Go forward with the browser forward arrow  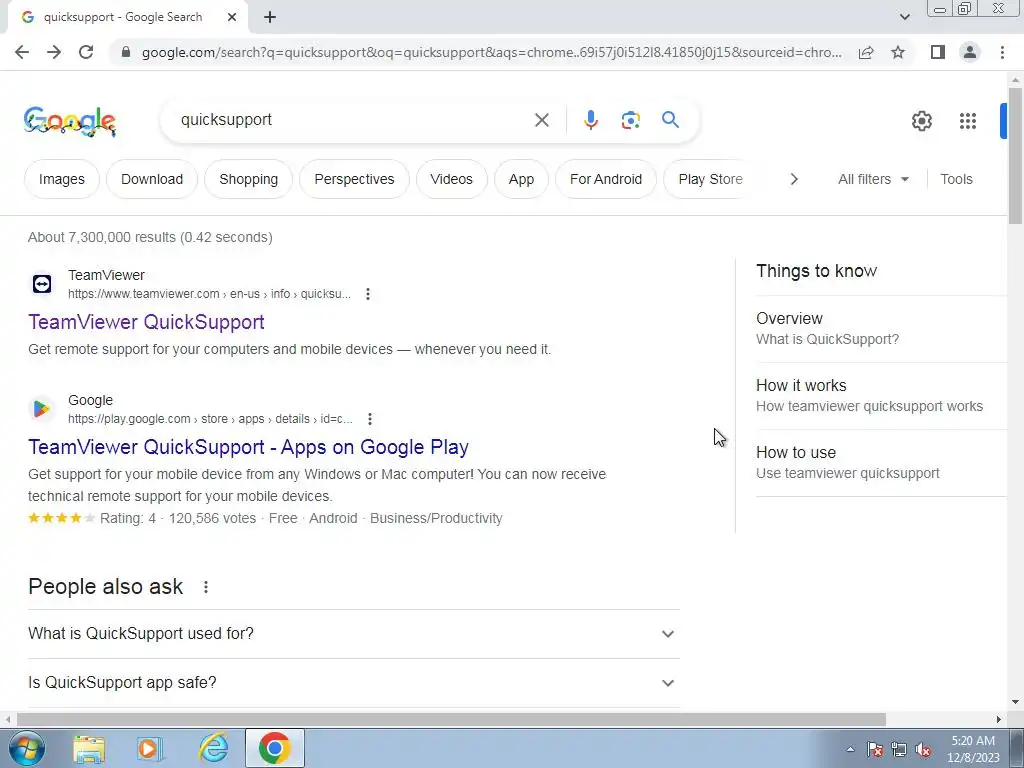click(x=54, y=52)
